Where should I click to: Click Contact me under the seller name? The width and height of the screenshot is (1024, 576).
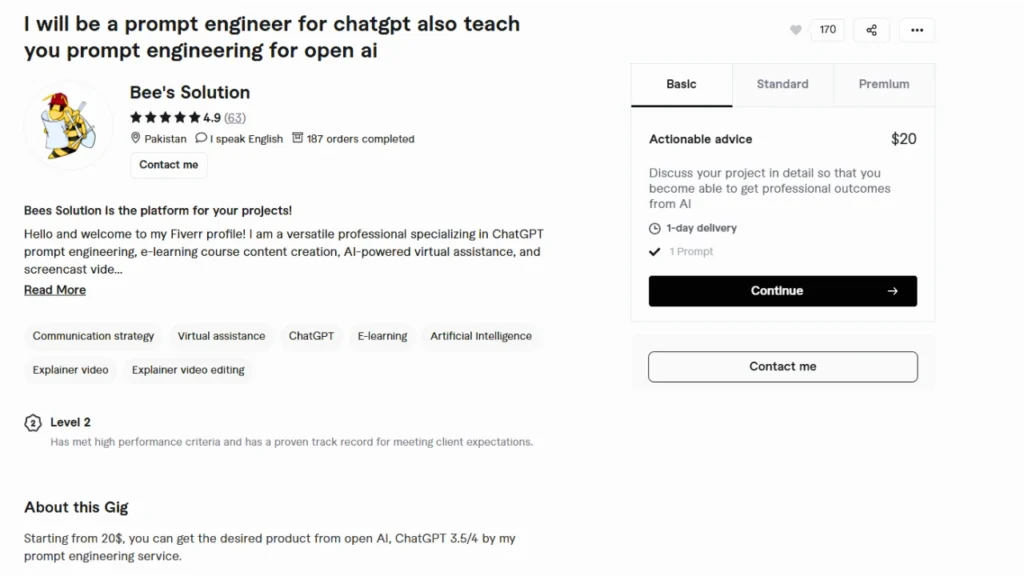tap(168, 165)
